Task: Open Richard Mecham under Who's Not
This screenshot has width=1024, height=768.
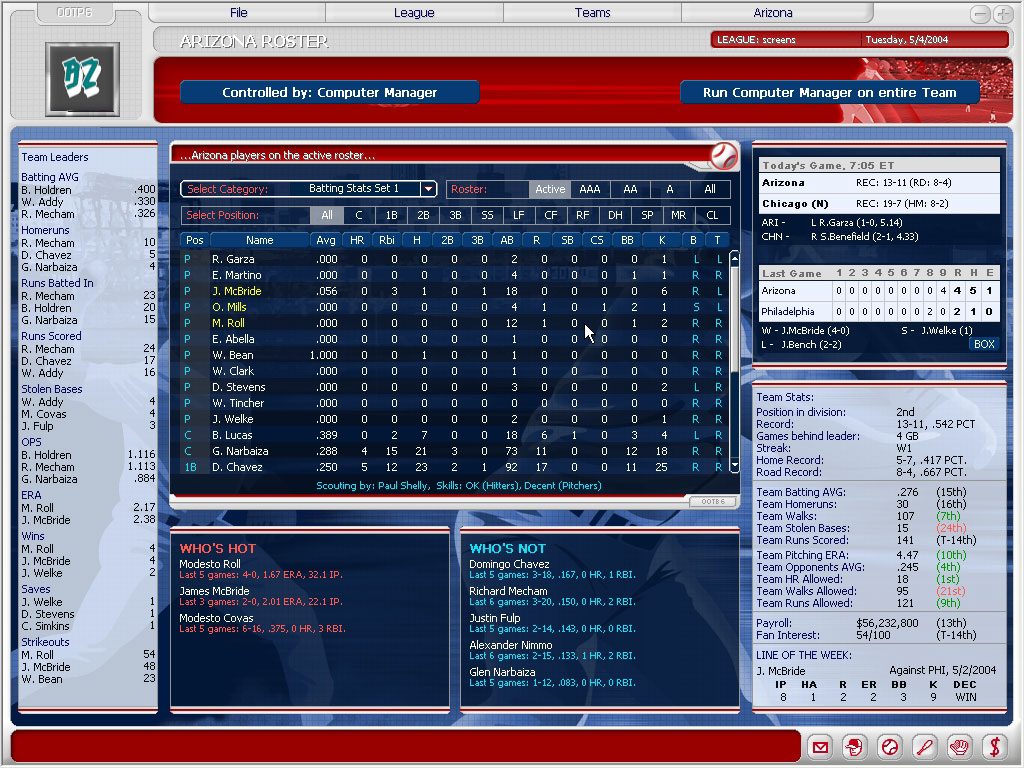Action: (508, 591)
